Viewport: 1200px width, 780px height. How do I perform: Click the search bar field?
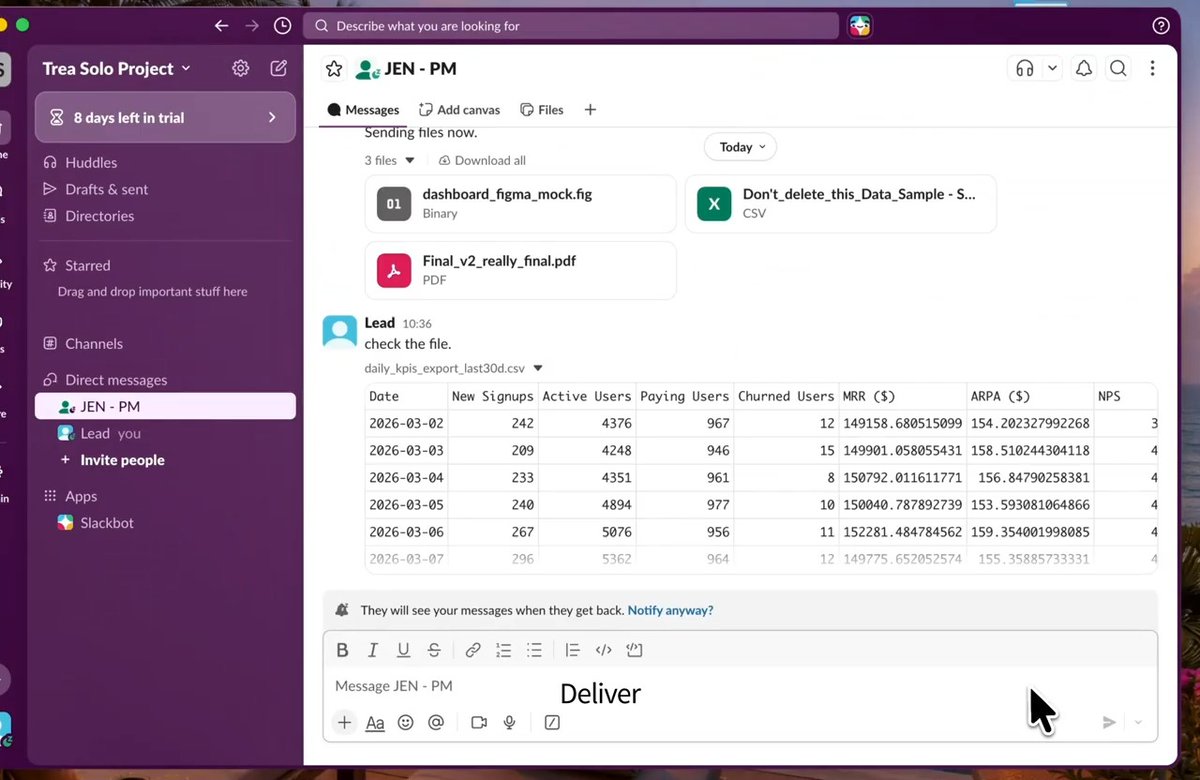[571, 26]
